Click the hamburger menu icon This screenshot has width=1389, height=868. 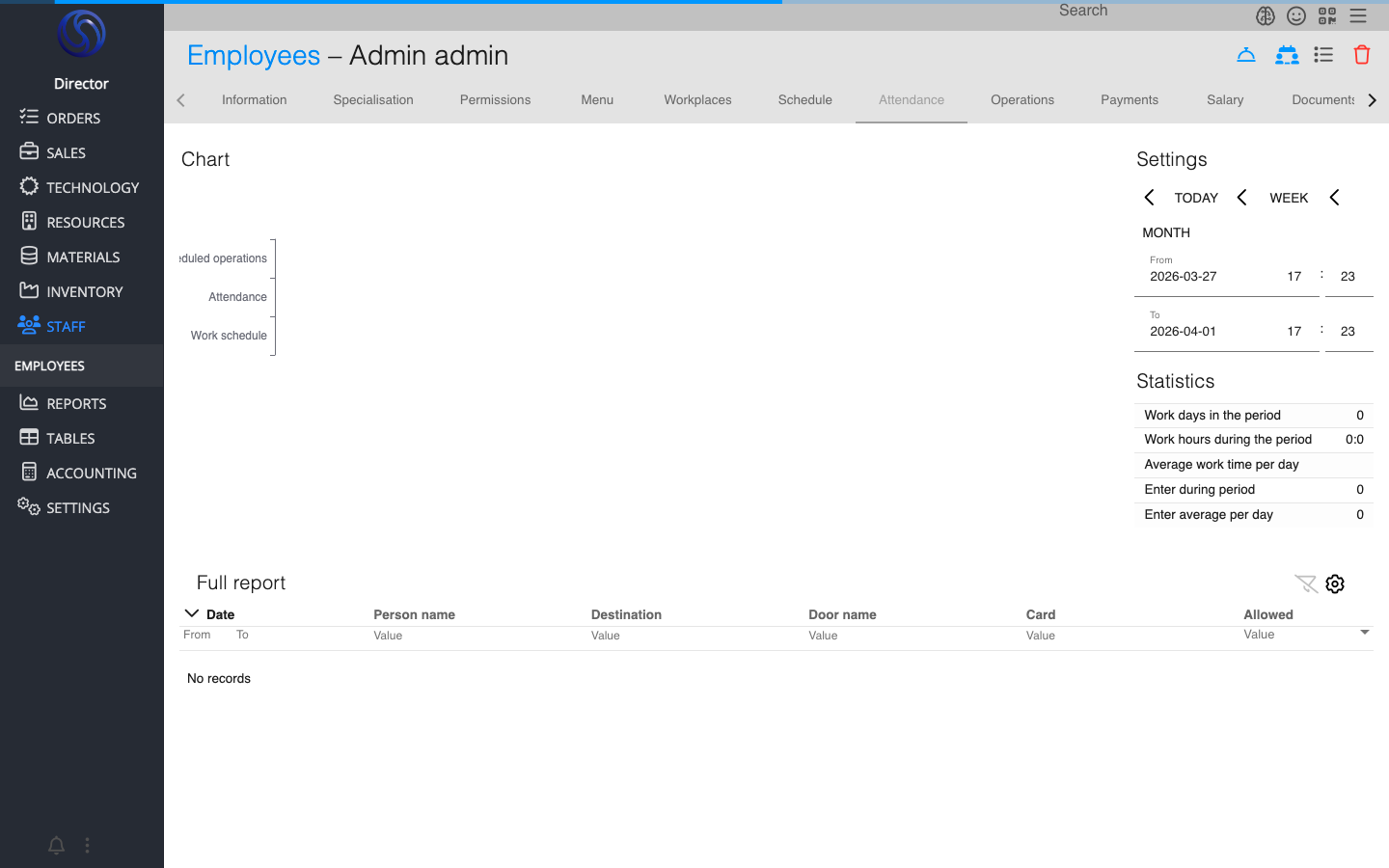click(1358, 15)
